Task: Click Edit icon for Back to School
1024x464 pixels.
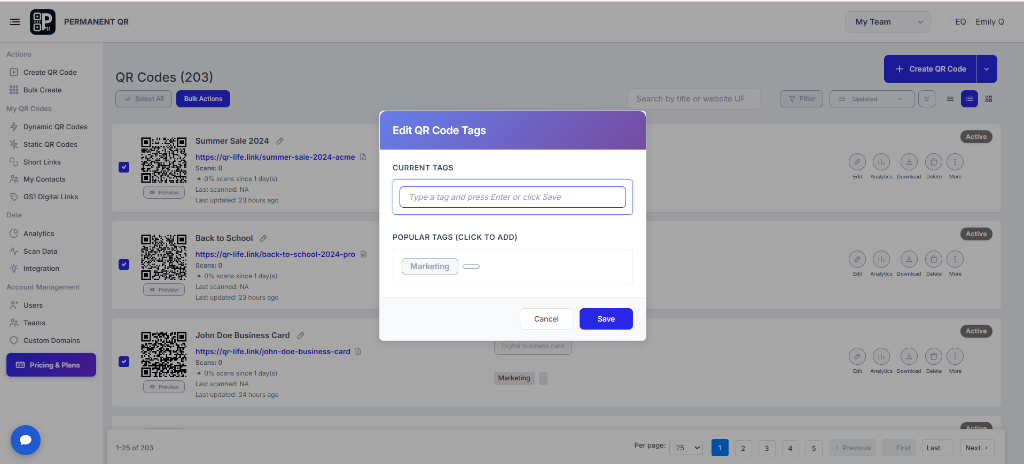Action: 857,259
